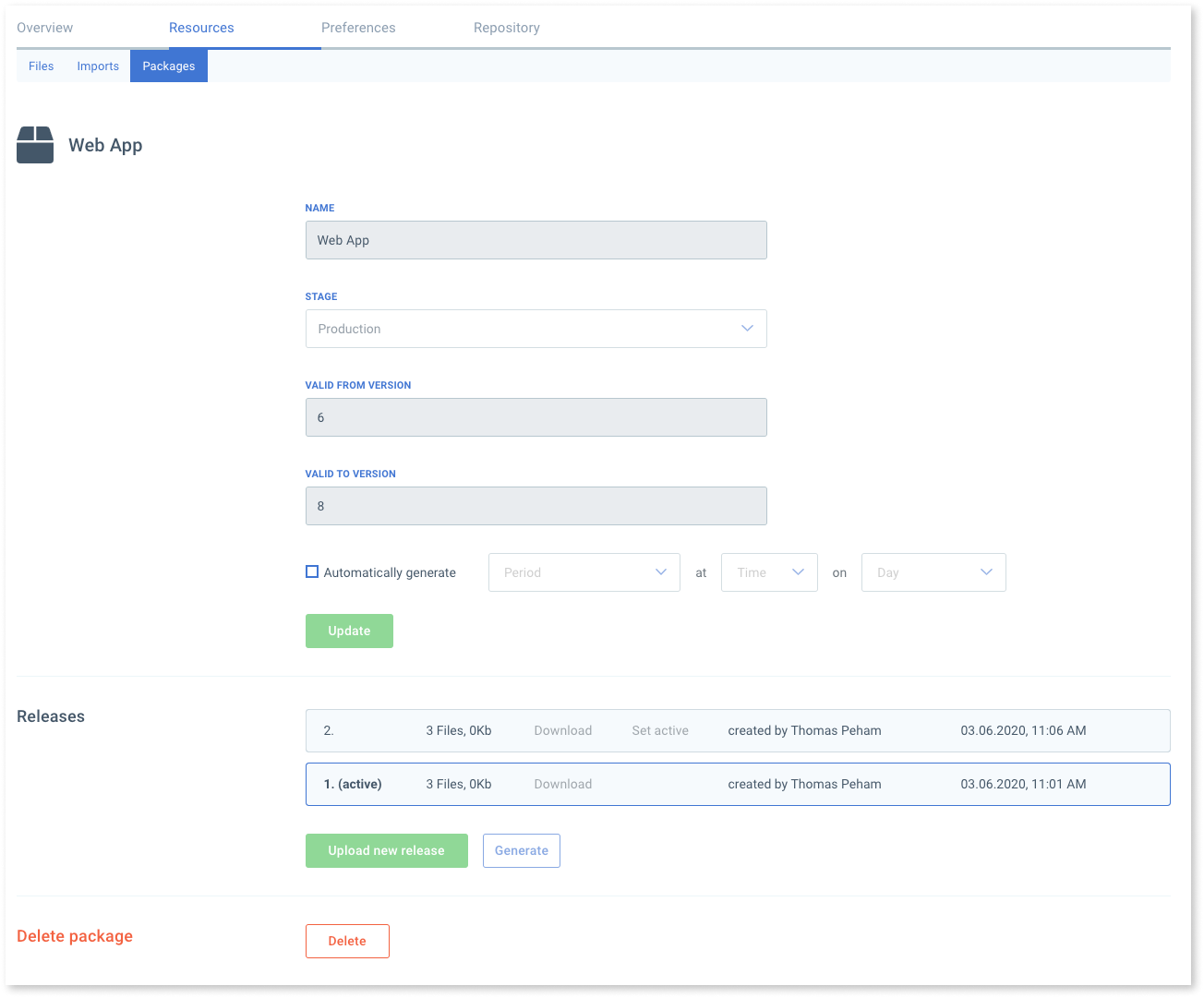The width and height of the screenshot is (1204, 998).
Task: Open the Files sub-tab
Action: click(41, 66)
